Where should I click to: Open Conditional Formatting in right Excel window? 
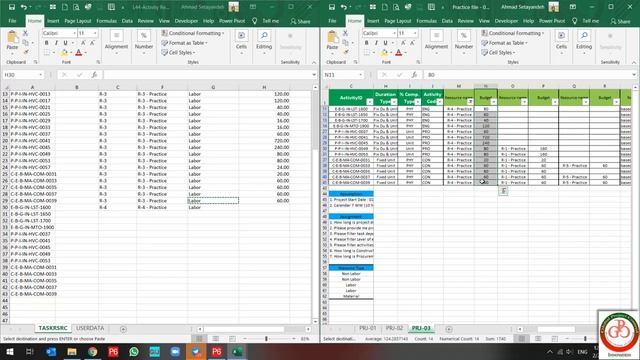pyautogui.click(x=513, y=33)
